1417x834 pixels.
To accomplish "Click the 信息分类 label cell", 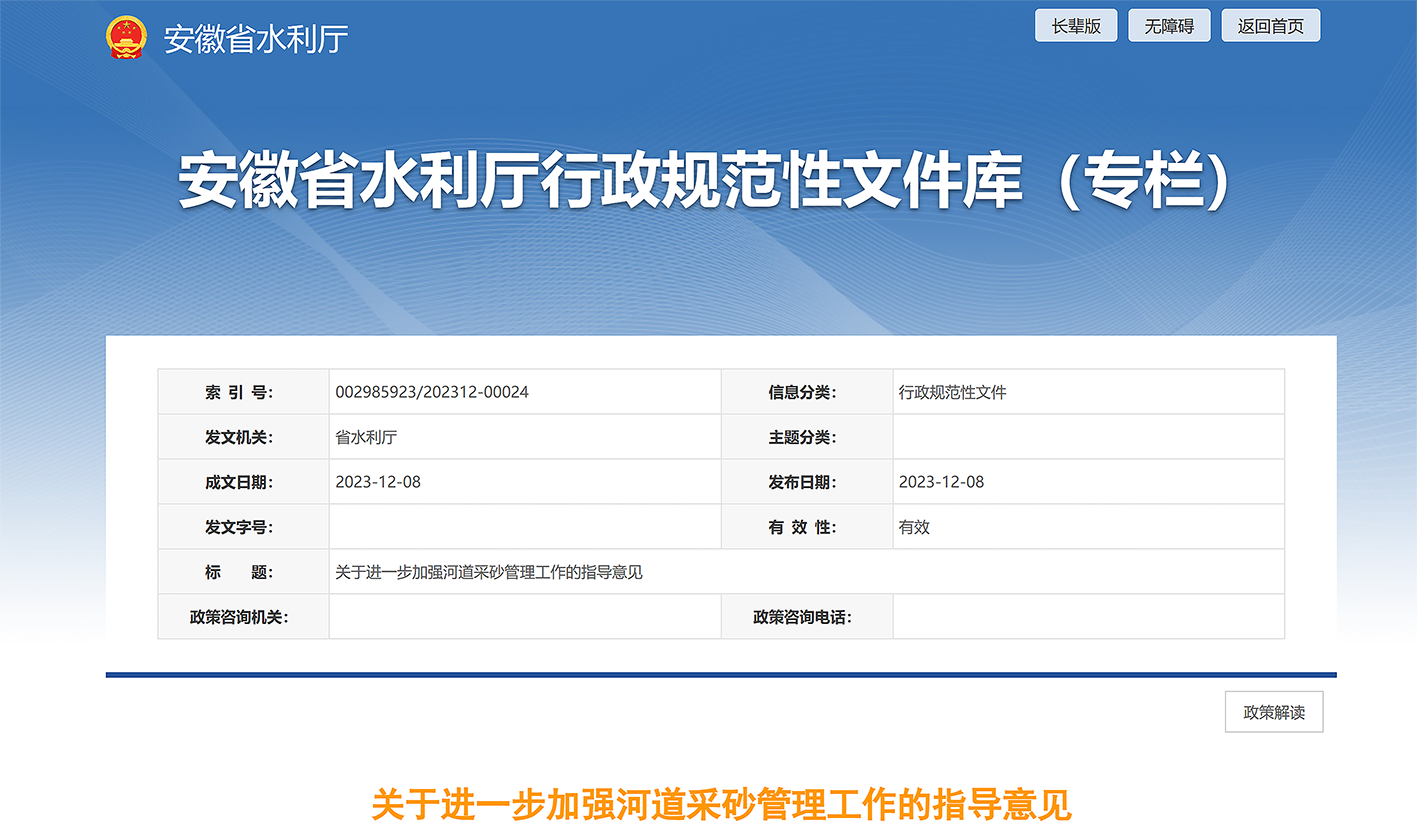I will (807, 392).
